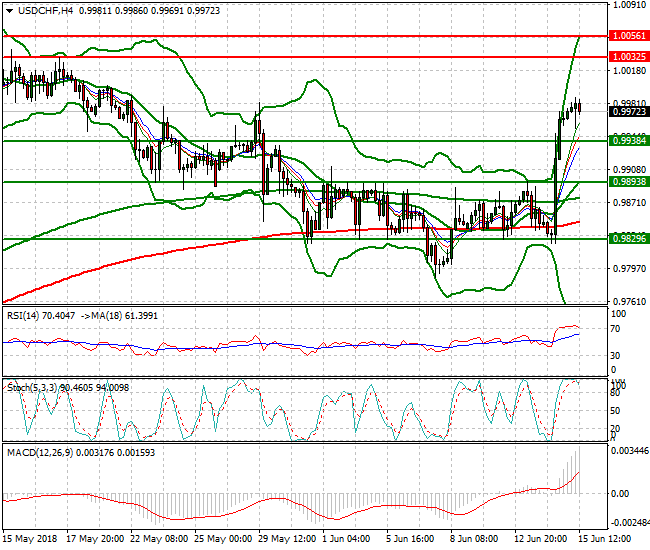Click the 0.97610 price scale value
This screenshot has width=650, height=550.
[629, 301]
